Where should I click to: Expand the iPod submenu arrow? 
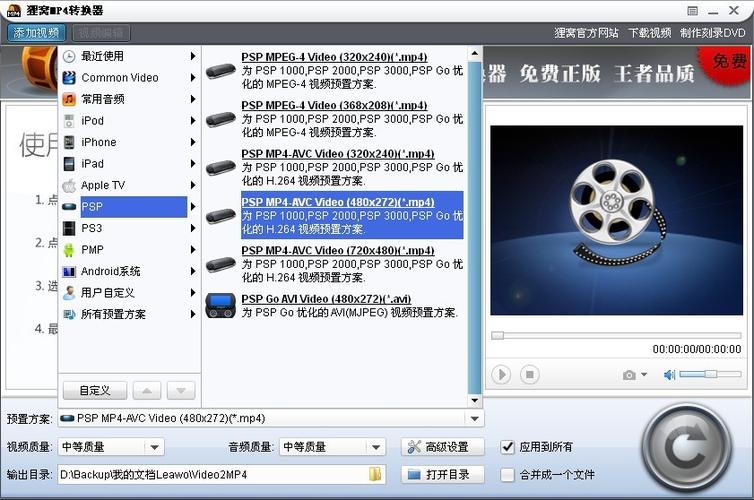pos(193,121)
